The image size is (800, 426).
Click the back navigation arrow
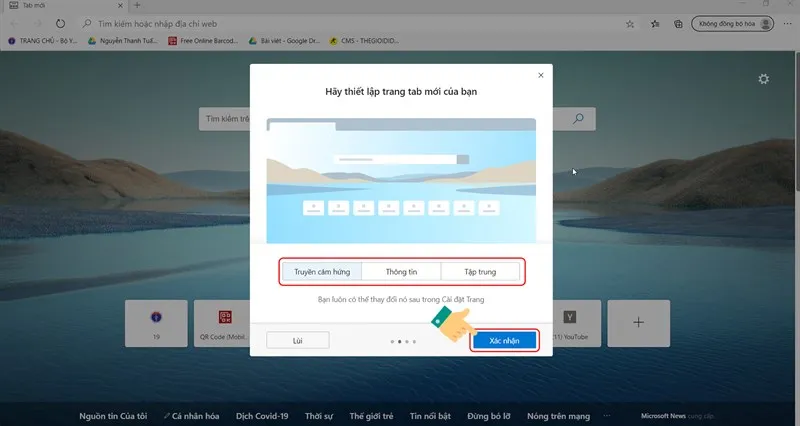tap(14, 23)
